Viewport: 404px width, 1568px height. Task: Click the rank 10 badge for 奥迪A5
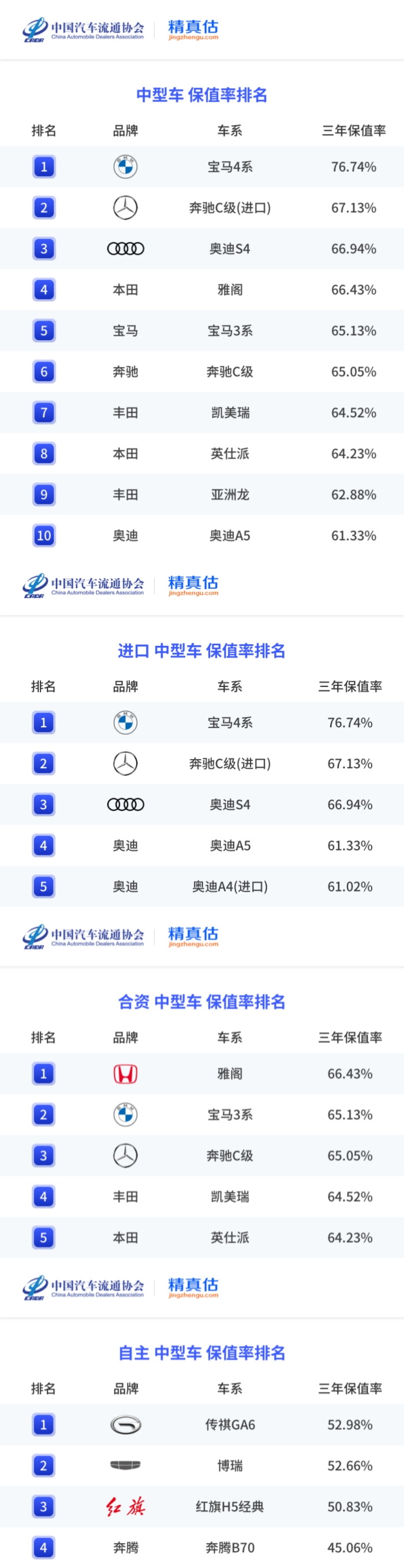point(44,536)
